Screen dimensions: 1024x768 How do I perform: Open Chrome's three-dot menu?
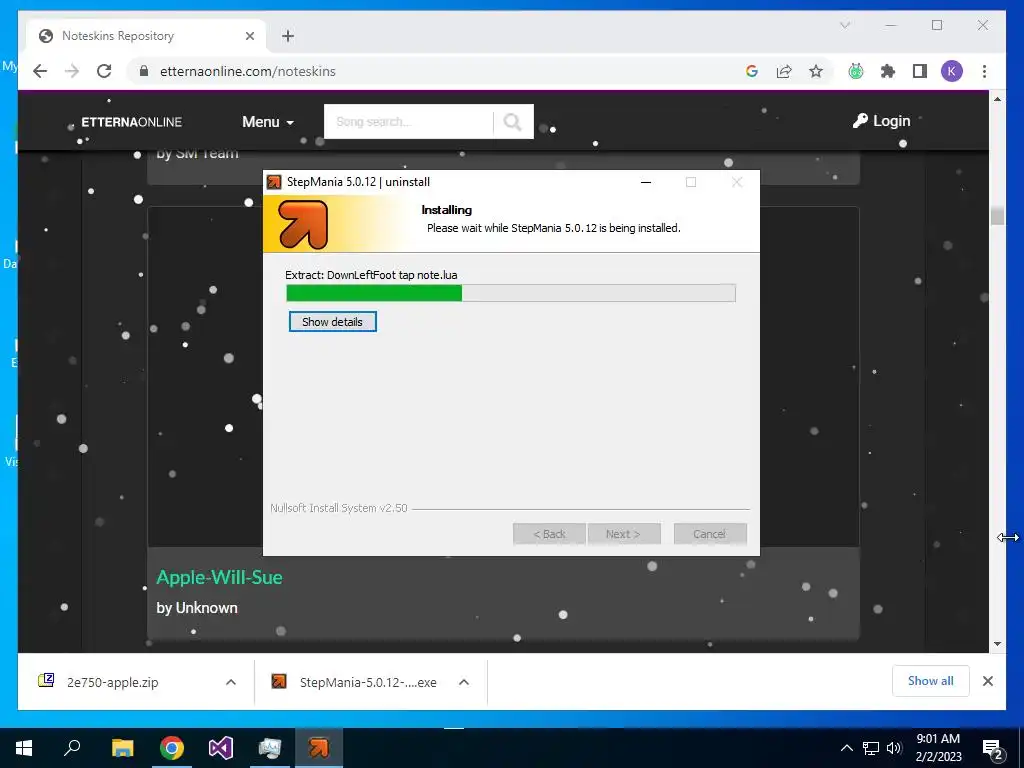(x=984, y=71)
